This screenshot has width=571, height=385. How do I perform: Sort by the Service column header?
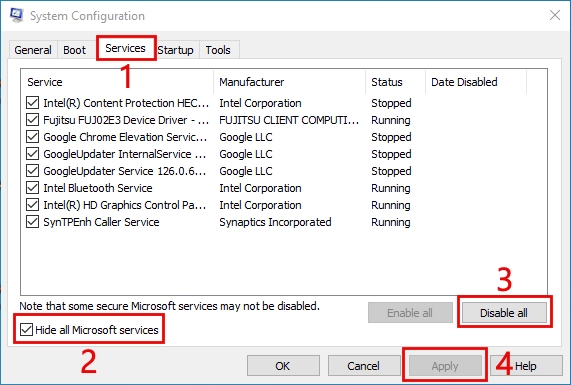pyautogui.click(x=118, y=82)
